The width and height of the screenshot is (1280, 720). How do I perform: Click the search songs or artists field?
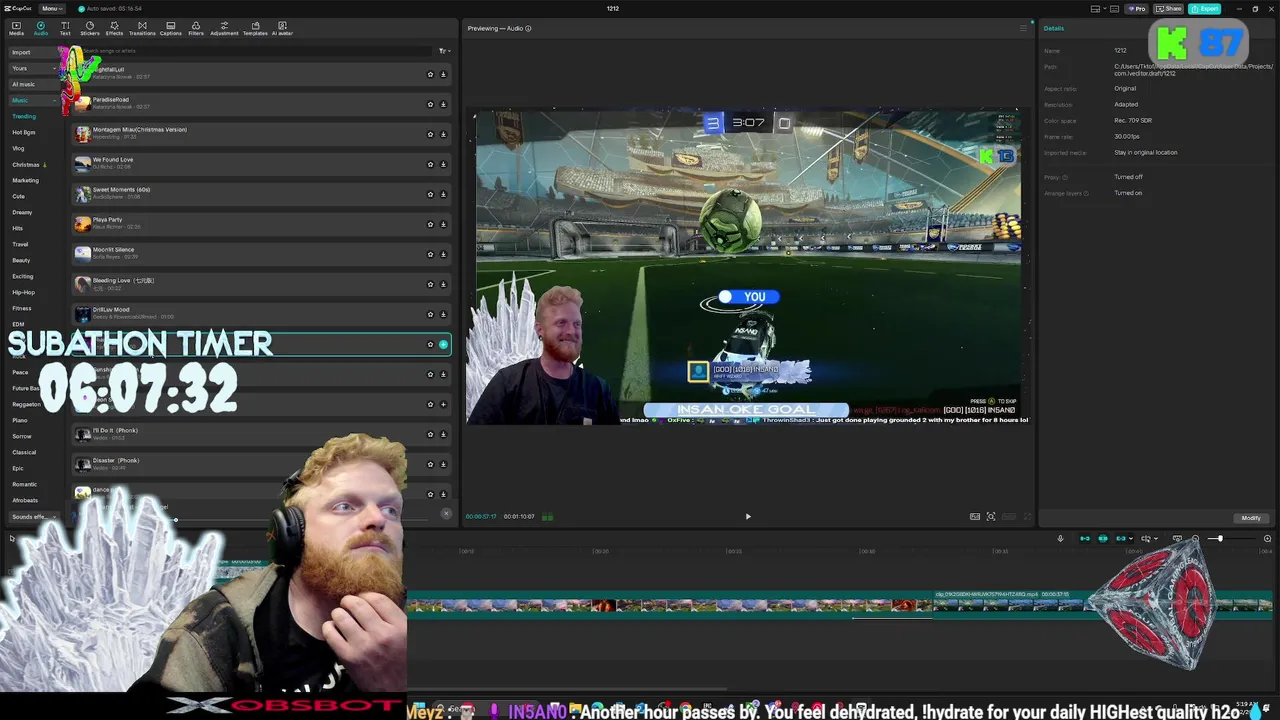point(255,51)
